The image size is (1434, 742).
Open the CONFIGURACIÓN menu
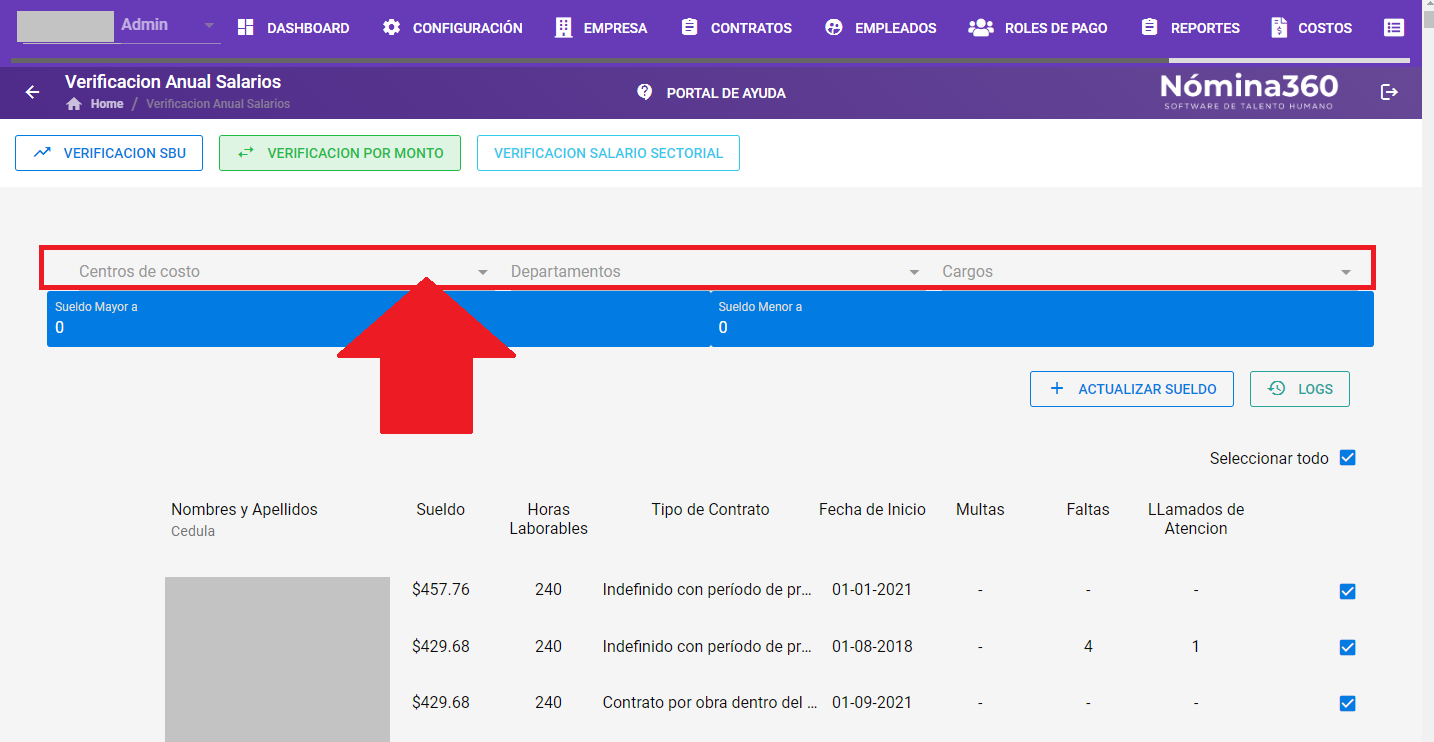453,28
